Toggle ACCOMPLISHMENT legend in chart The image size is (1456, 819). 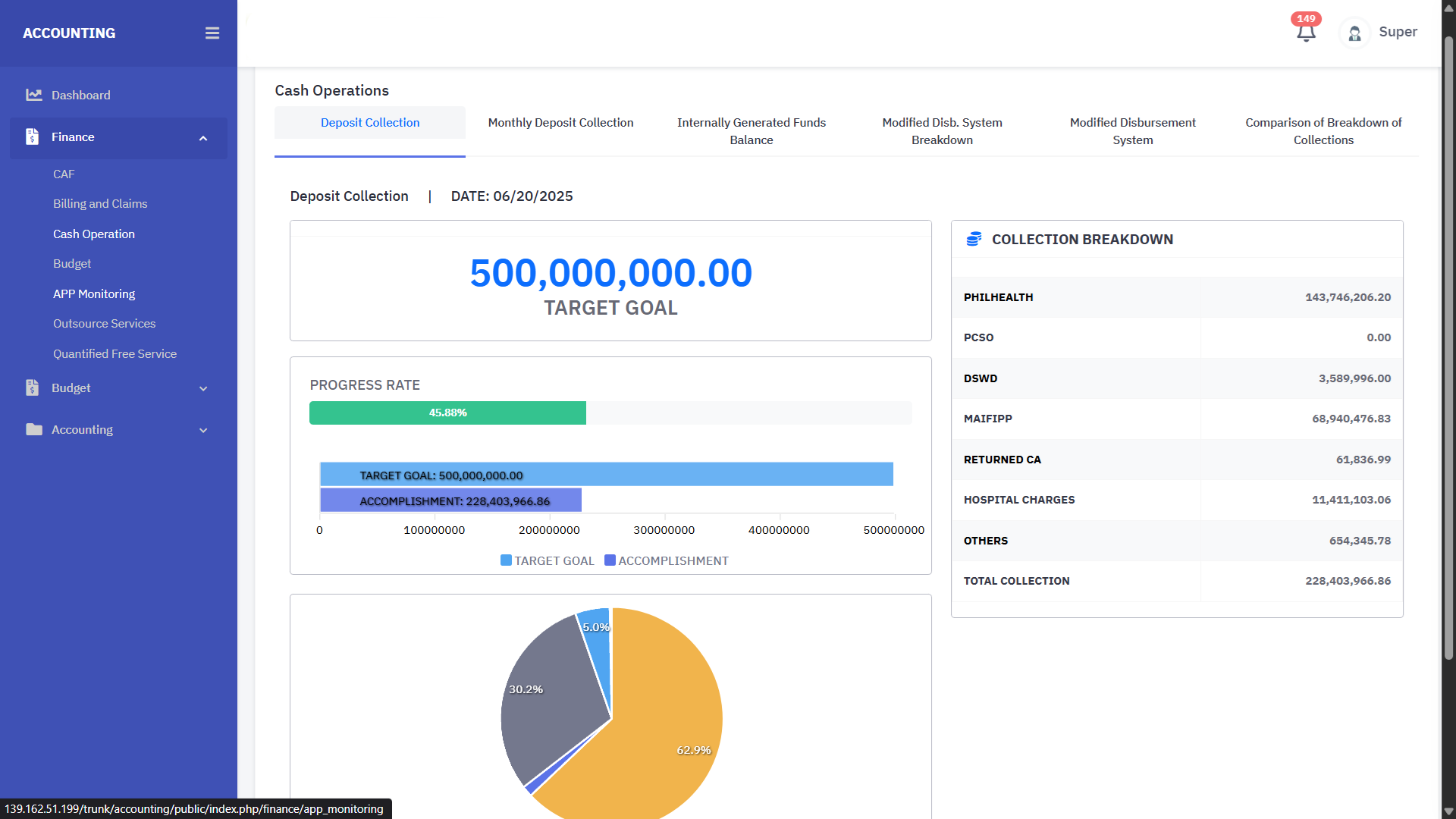coord(666,561)
